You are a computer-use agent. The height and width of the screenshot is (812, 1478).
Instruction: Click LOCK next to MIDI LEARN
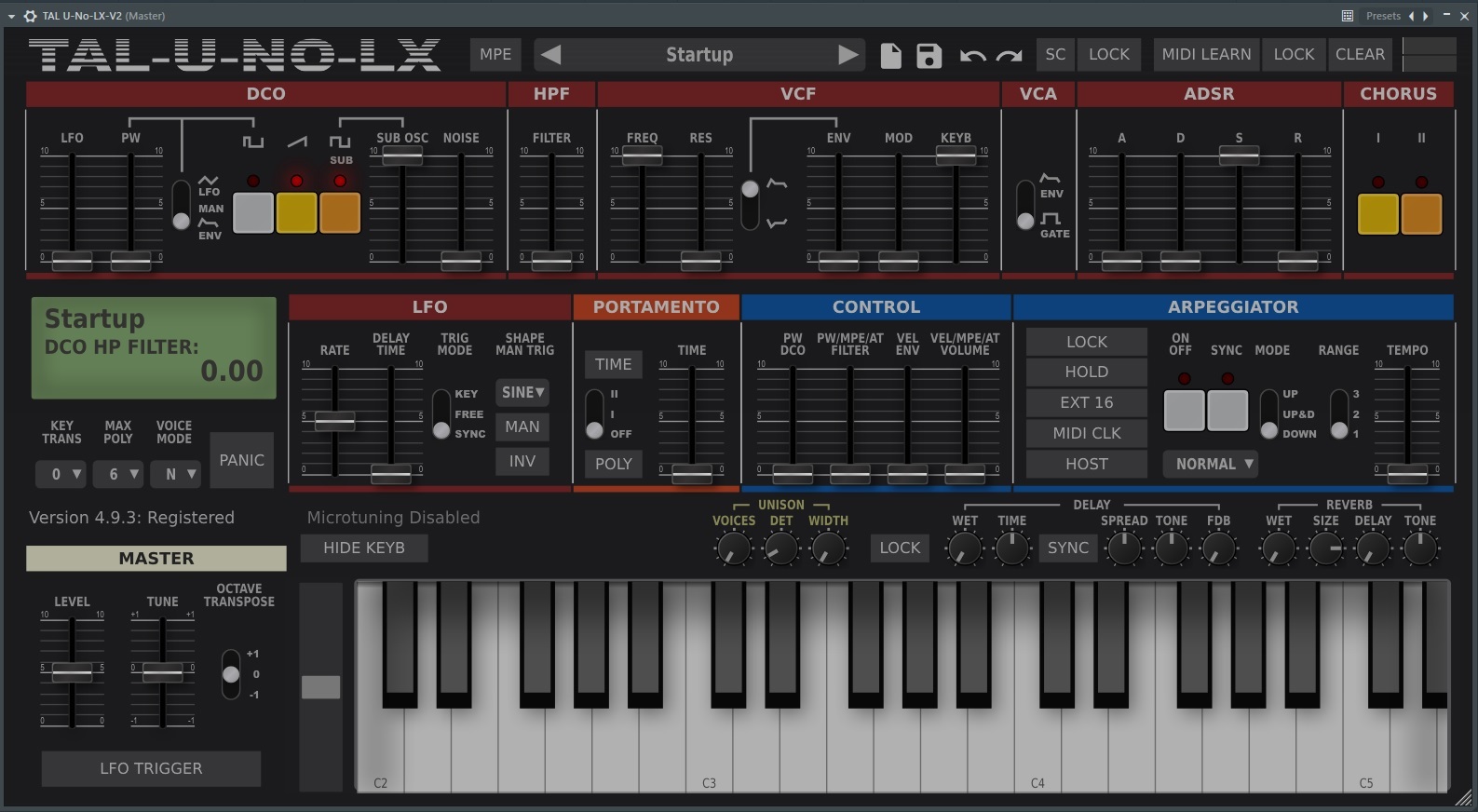[1294, 55]
